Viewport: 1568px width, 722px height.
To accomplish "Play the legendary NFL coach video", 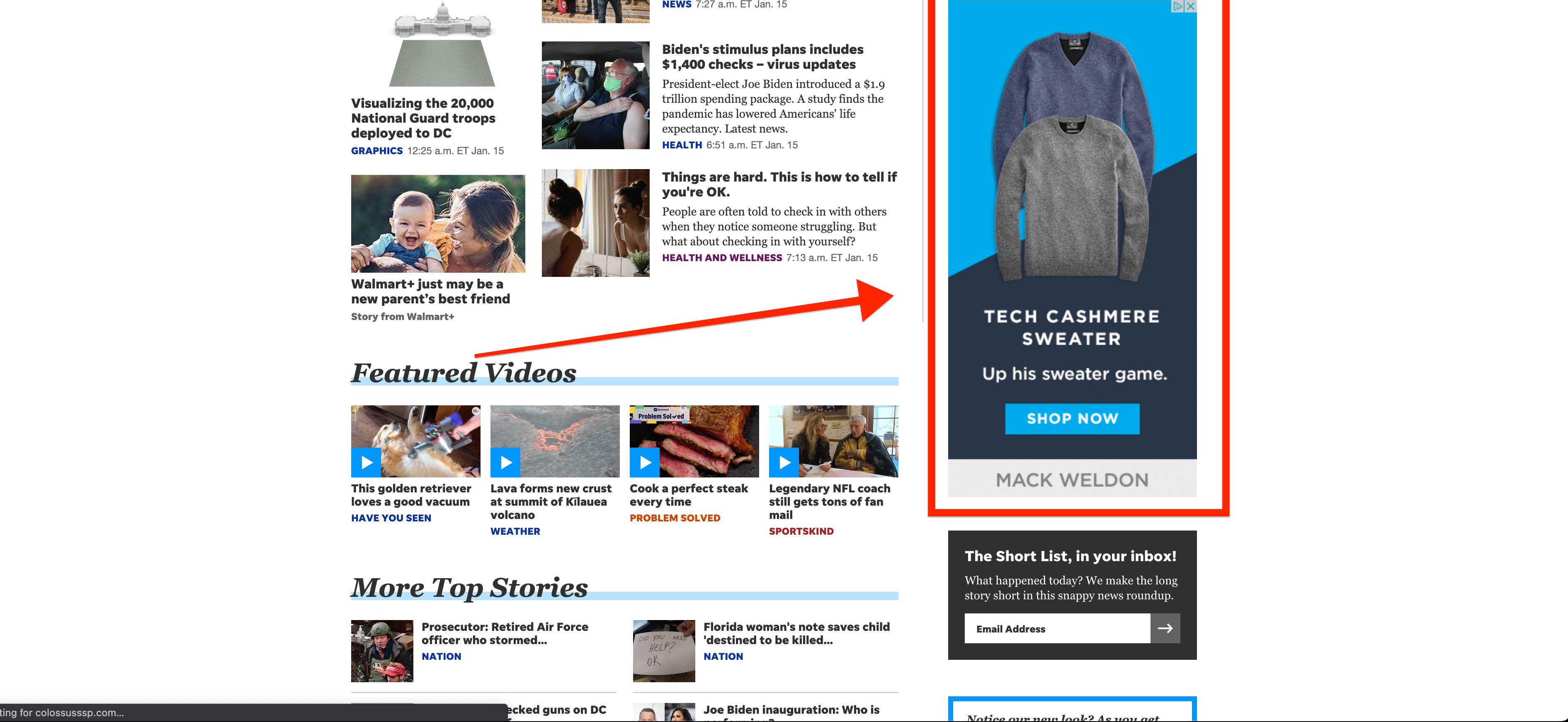I will [784, 462].
